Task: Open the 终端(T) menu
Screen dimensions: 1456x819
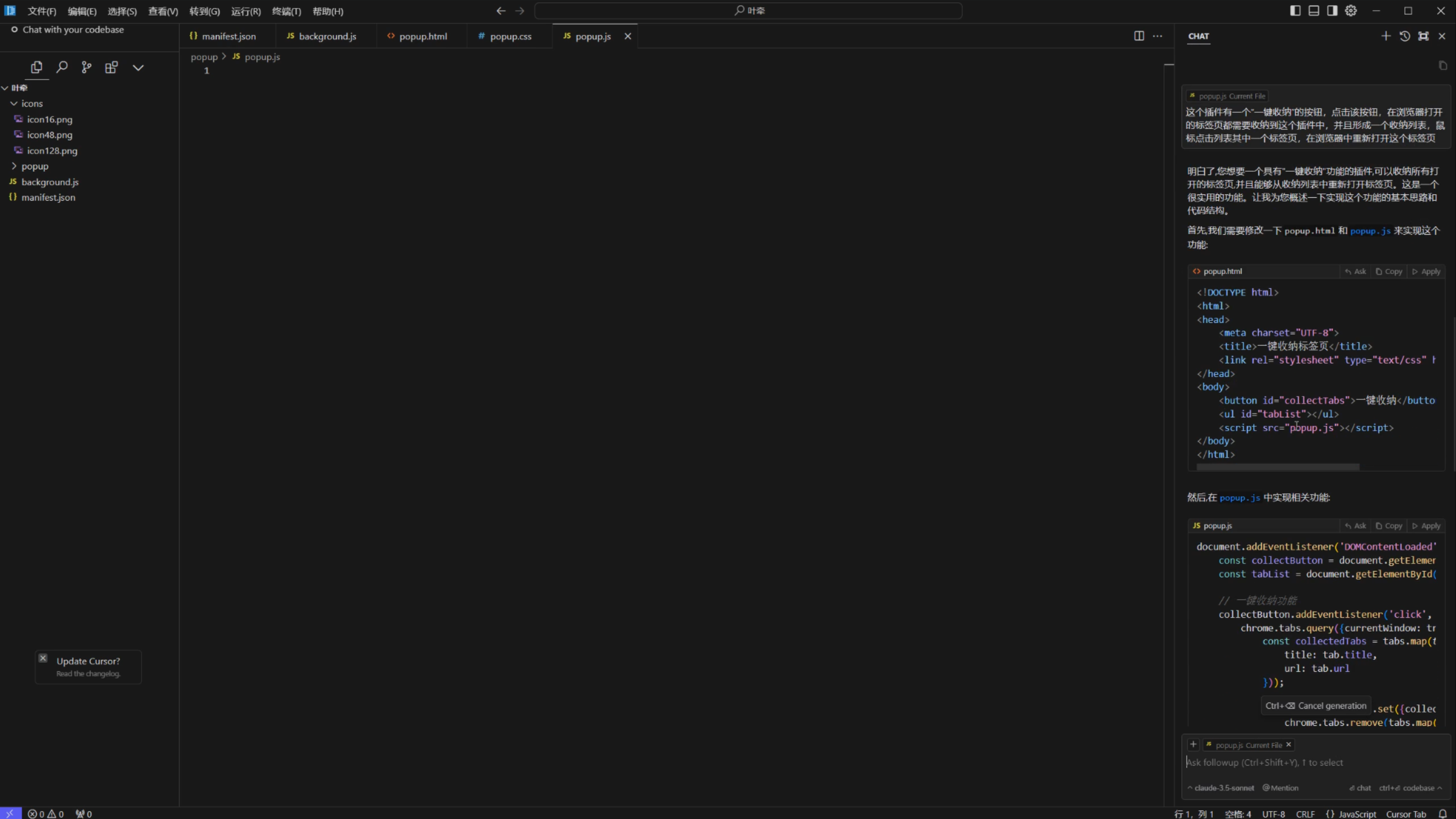Action: point(286,11)
